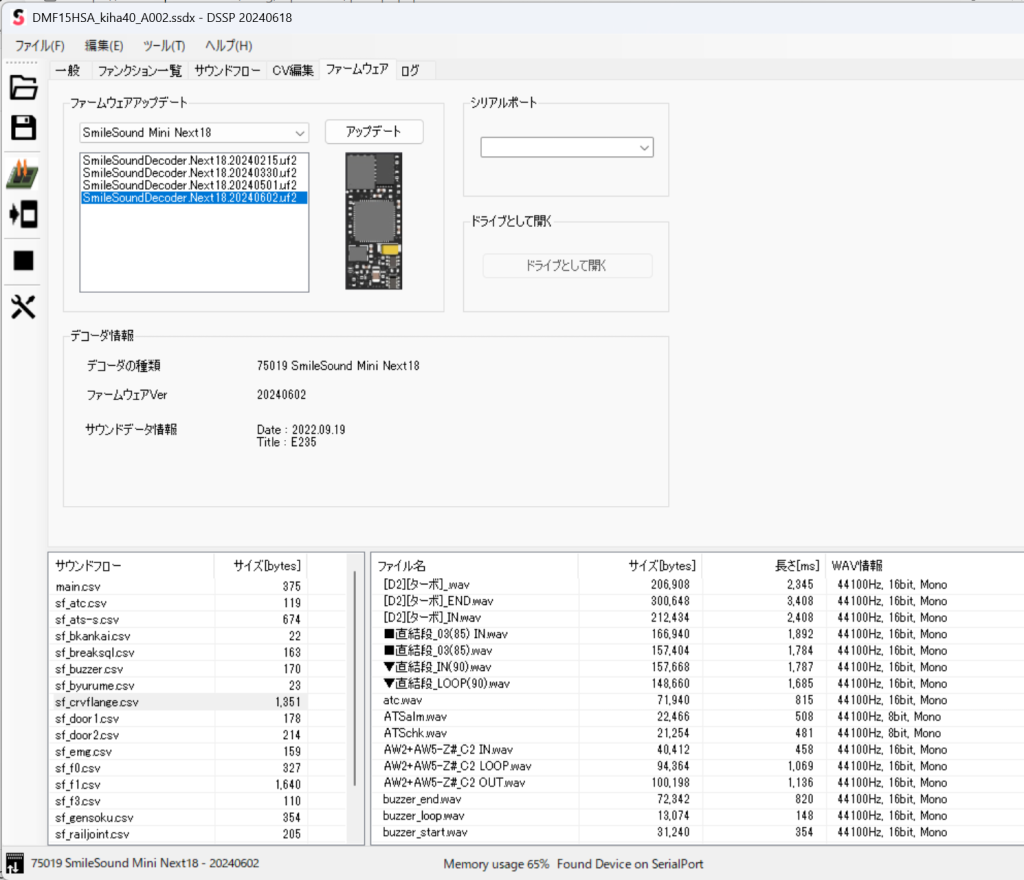Click the ドライブとして開く button

click(x=567, y=266)
